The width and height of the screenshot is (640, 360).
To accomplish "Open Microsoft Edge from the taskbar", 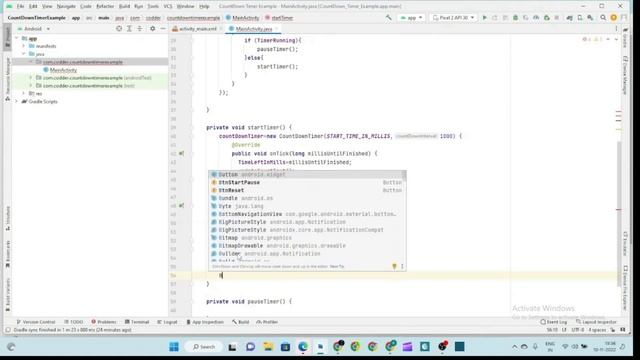I will (x=303, y=347).
